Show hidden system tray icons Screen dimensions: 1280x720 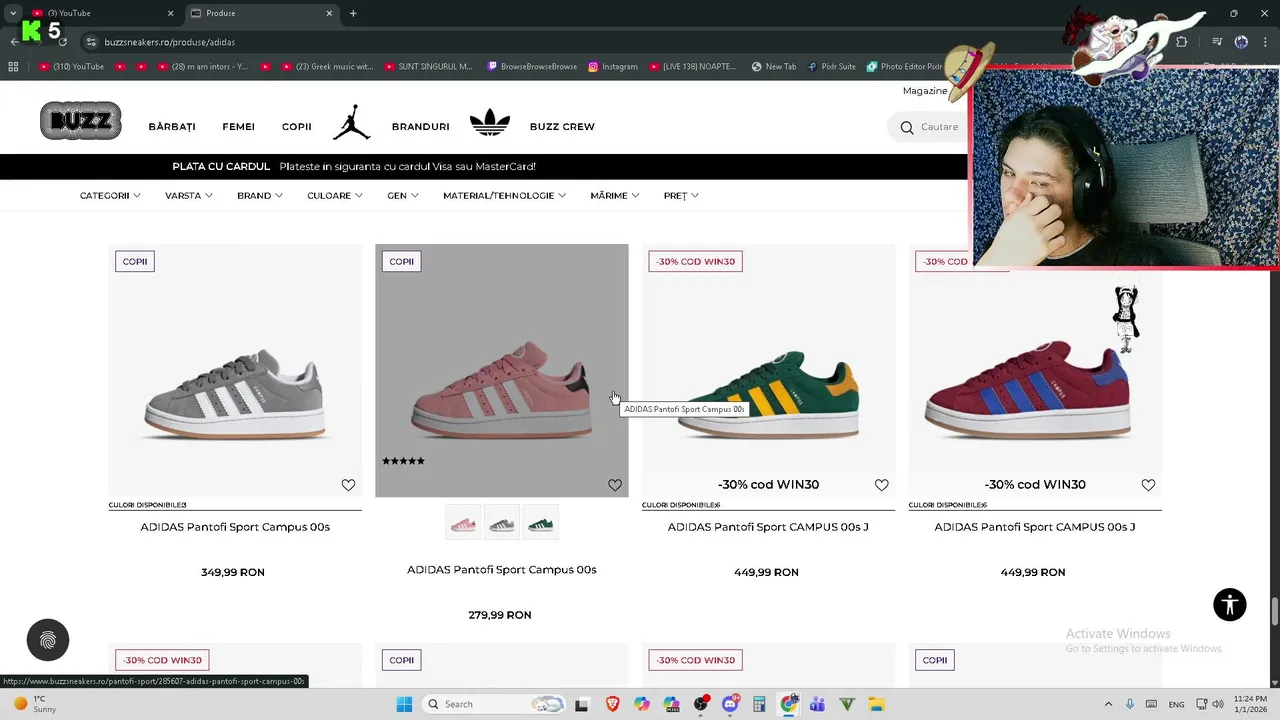(x=1108, y=704)
